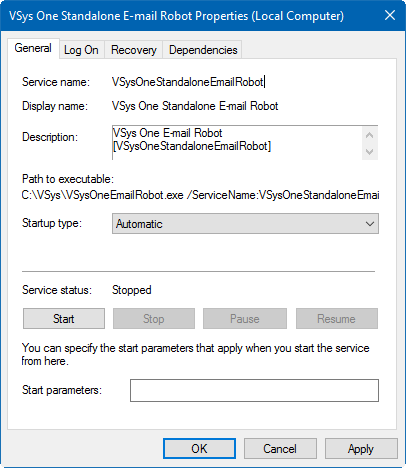Open the Recovery tab
This screenshot has width=406, height=468.
133,50
